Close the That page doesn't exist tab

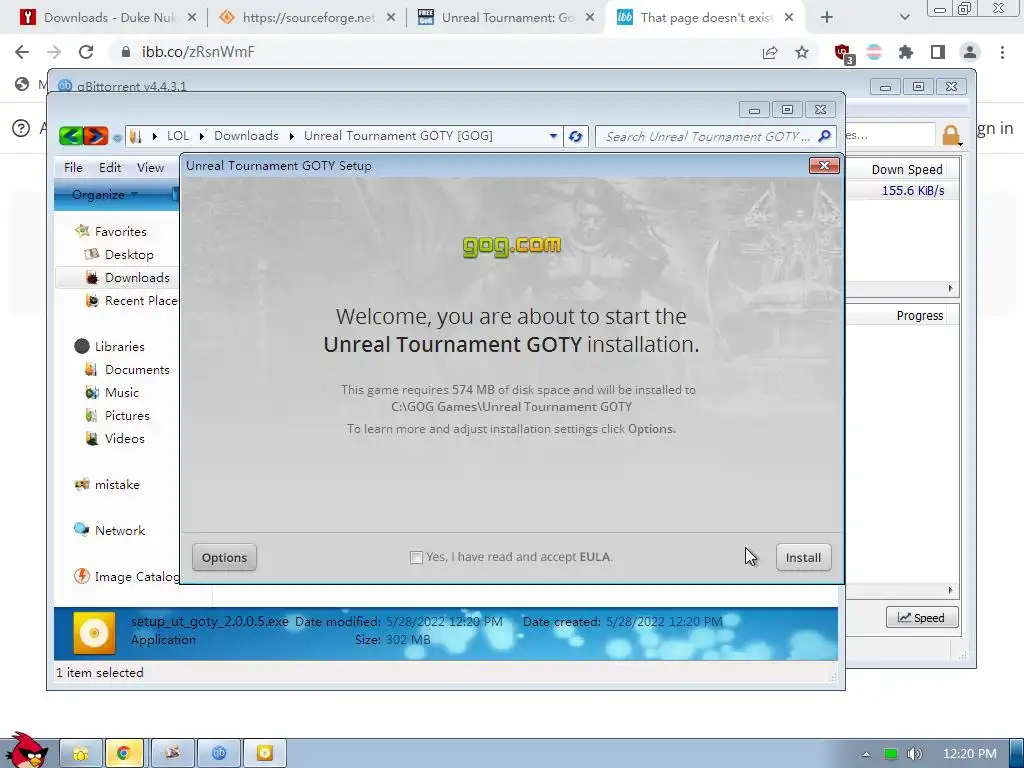pyautogui.click(x=789, y=18)
